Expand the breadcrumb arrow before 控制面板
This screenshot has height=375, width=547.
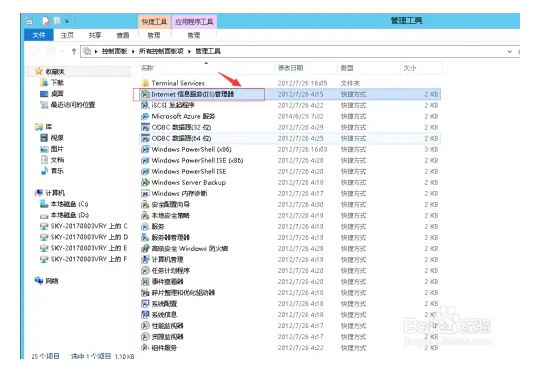[96, 52]
